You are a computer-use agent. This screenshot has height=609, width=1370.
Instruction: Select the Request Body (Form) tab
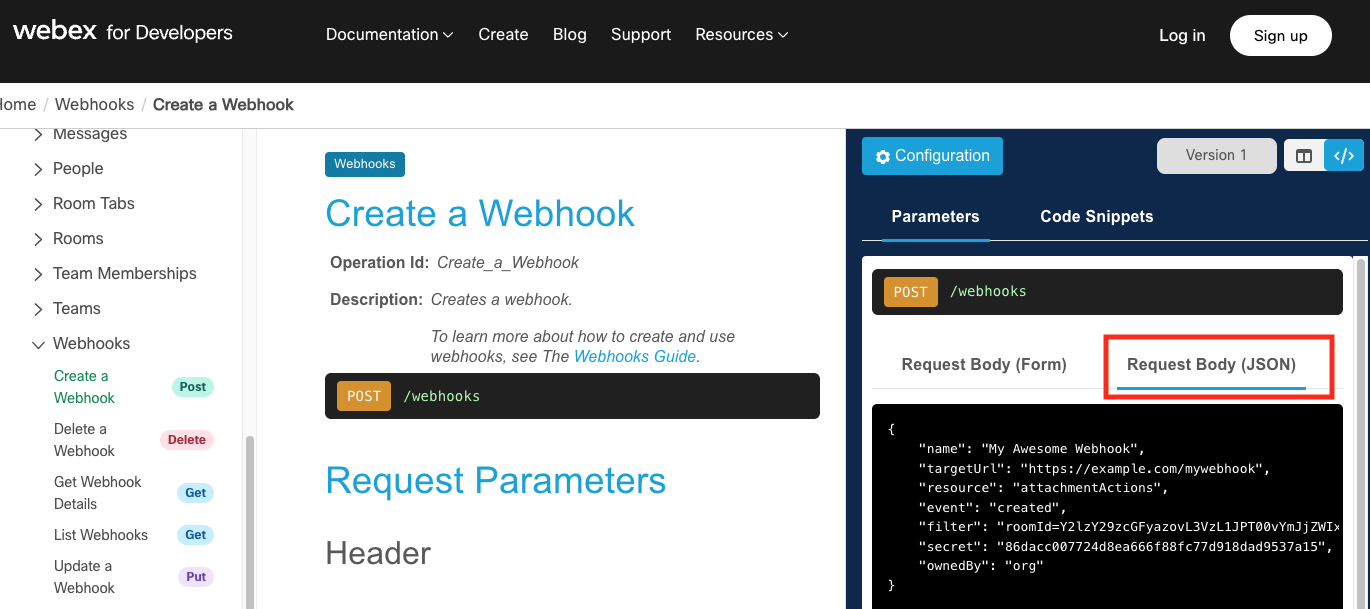984,365
